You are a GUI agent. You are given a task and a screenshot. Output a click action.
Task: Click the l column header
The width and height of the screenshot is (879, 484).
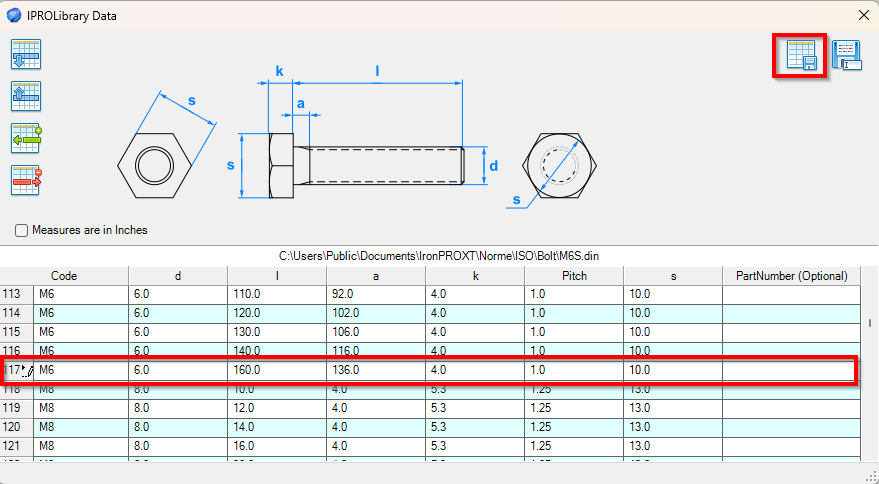[277, 276]
